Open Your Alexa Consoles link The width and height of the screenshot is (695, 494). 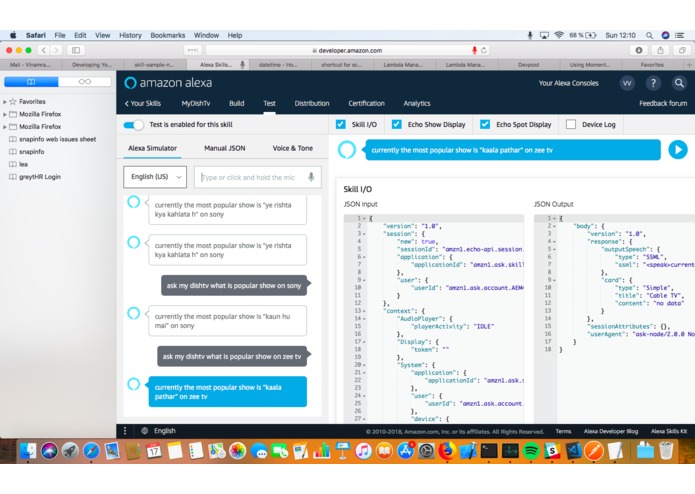tap(568, 83)
